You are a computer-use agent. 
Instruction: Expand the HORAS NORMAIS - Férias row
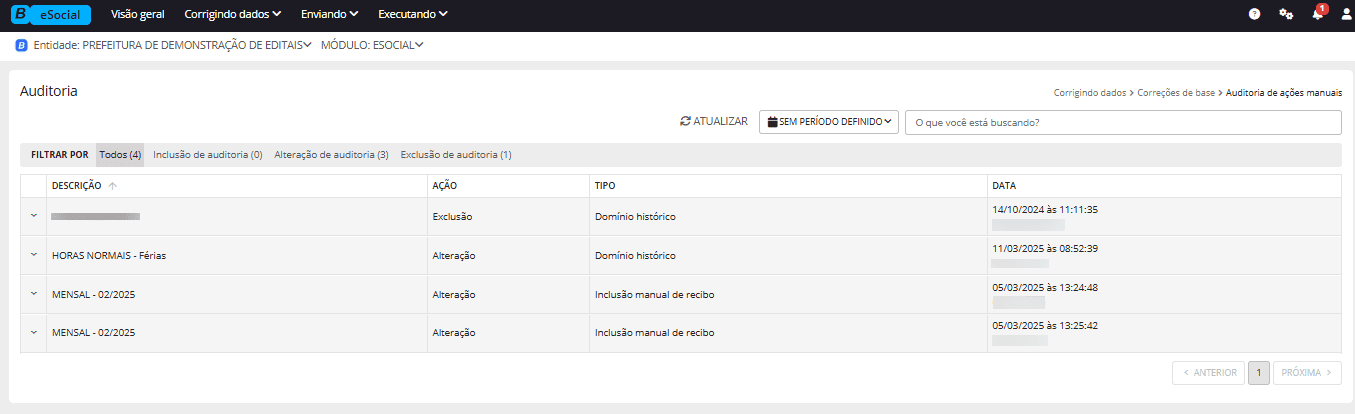pos(33,255)
